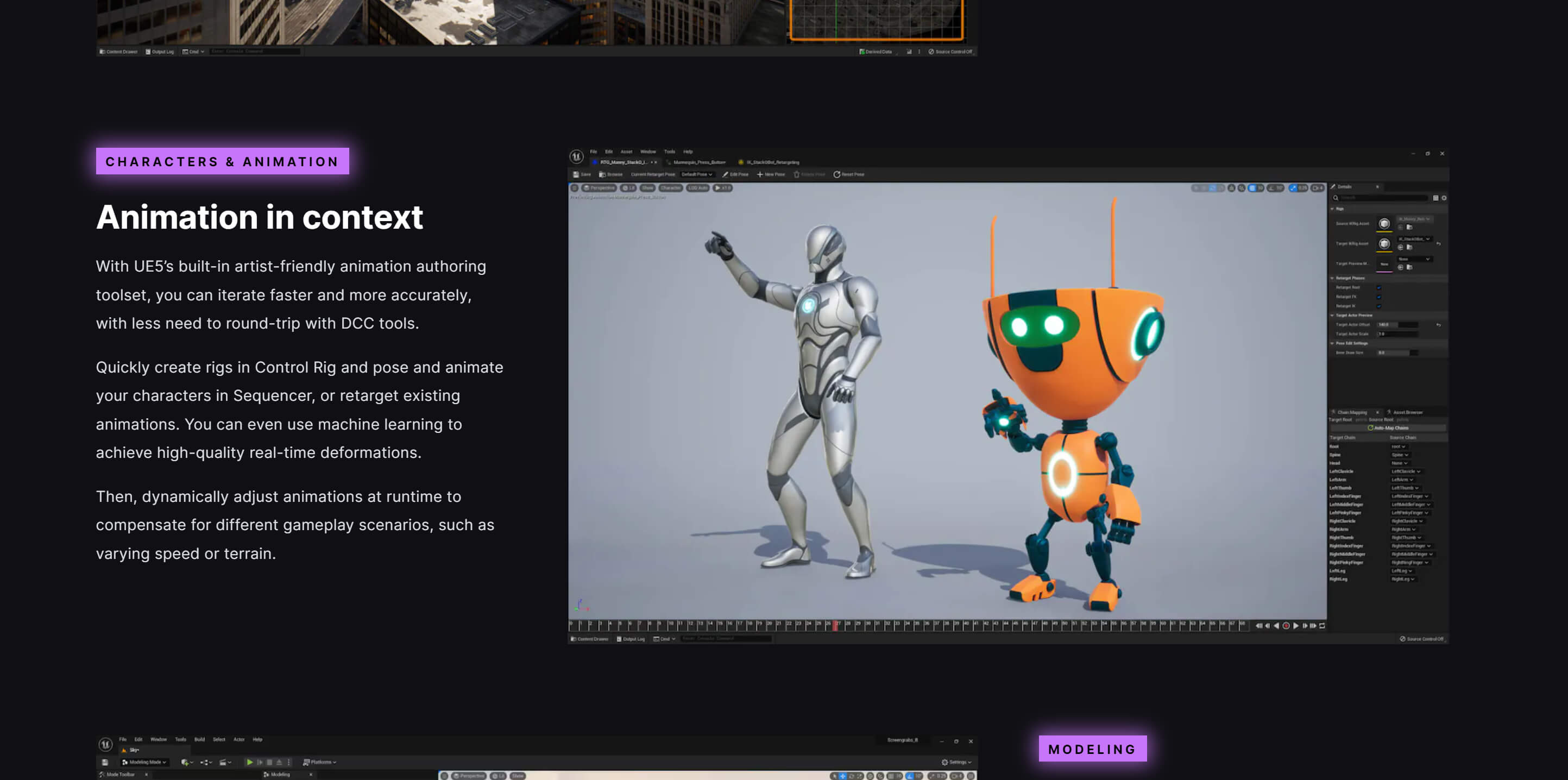Open the Default Pose dropdown
This screenshot has width=1568, height=780.
[x=696, y=174]
